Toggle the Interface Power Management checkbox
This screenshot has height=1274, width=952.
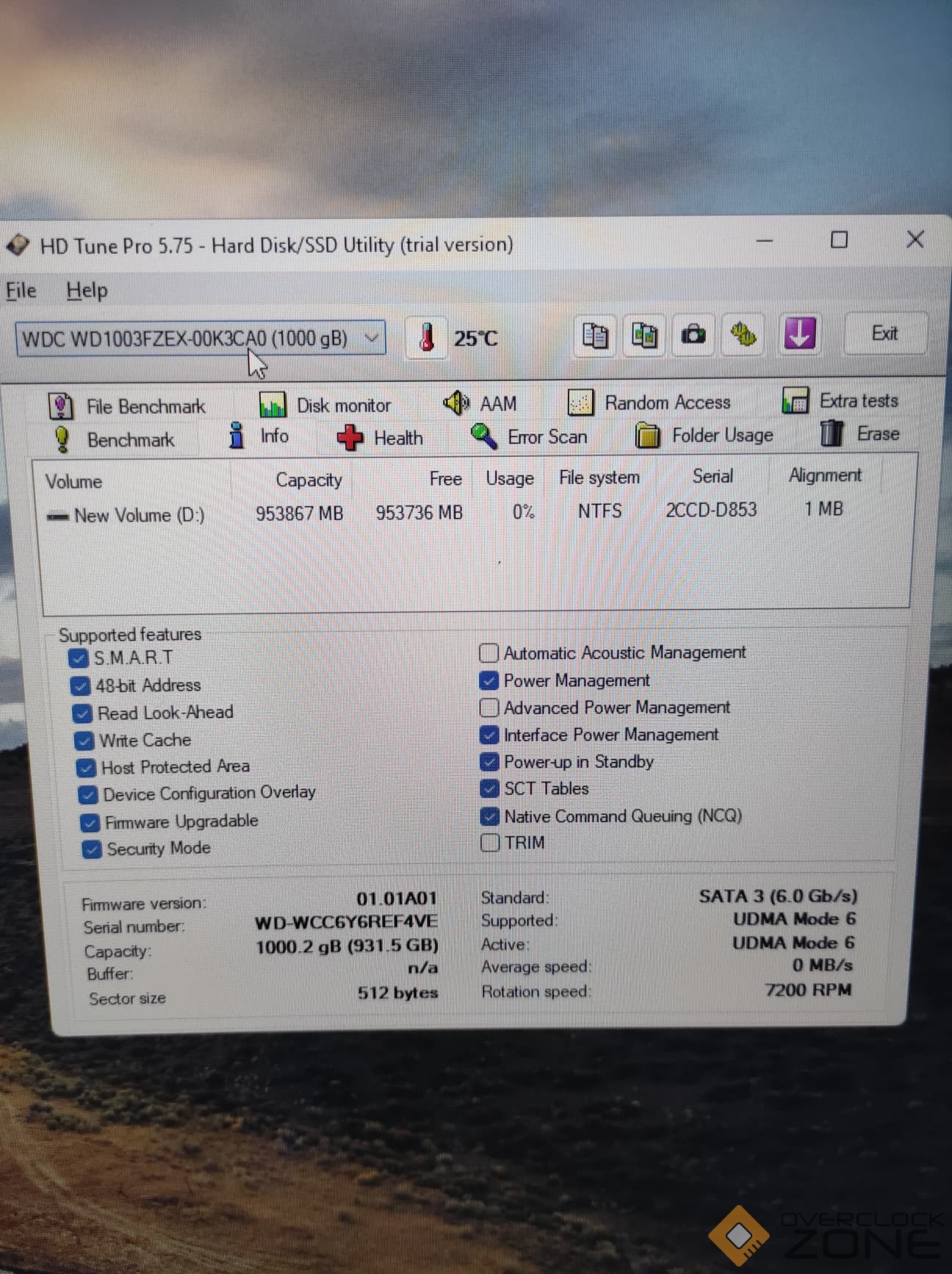pos(488,735)
